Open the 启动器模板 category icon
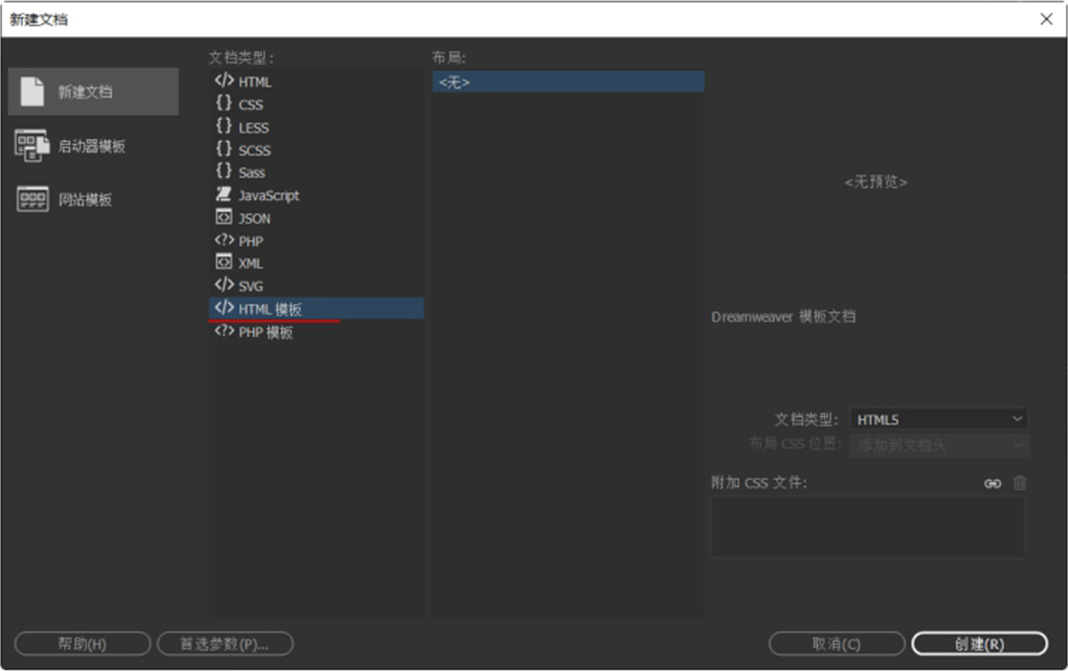Screen dimensions: 1068x671 click(32, 146)
